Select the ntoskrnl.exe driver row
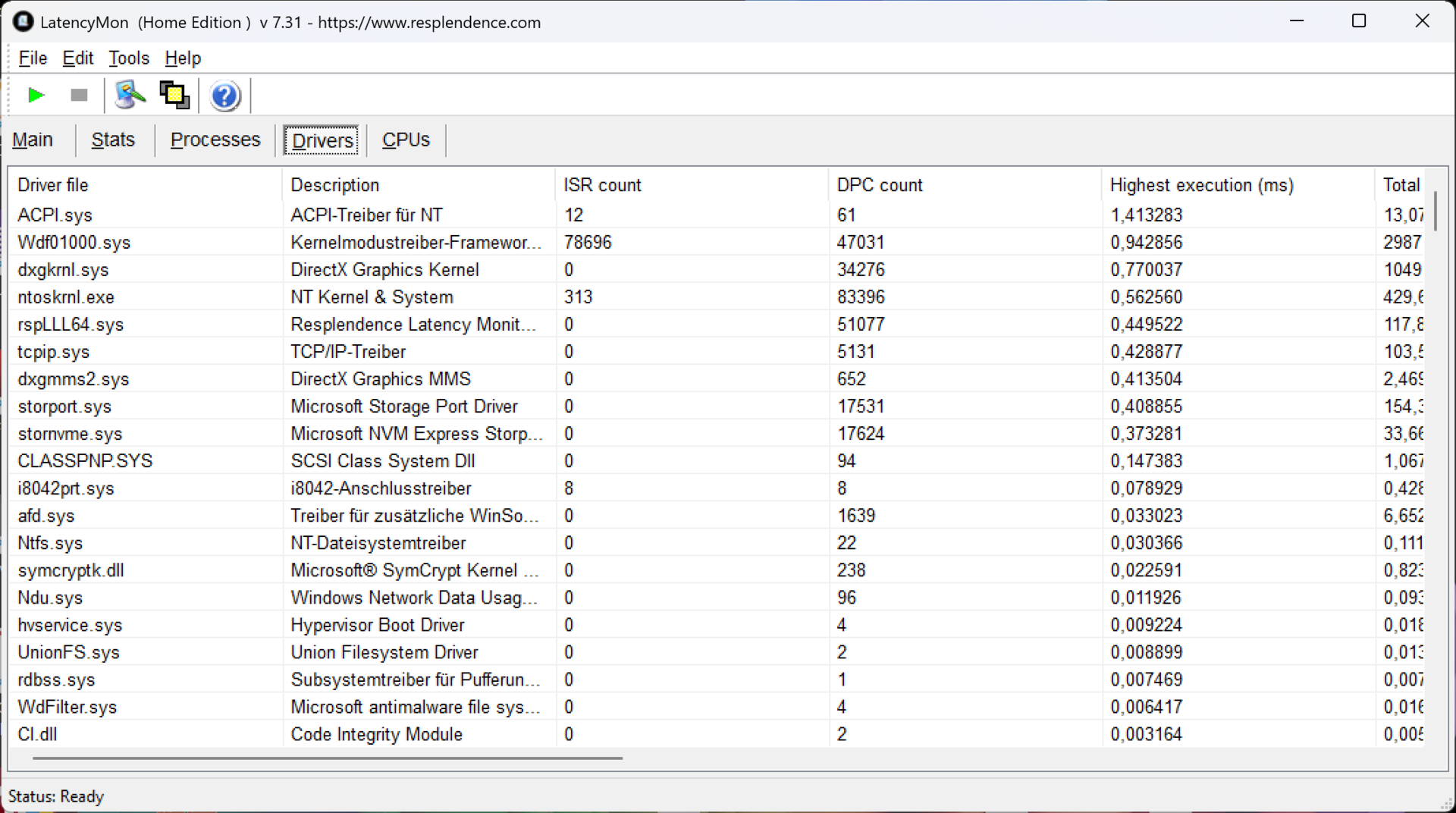This screenshot has width=1456, height=813. tap(66, 297)
